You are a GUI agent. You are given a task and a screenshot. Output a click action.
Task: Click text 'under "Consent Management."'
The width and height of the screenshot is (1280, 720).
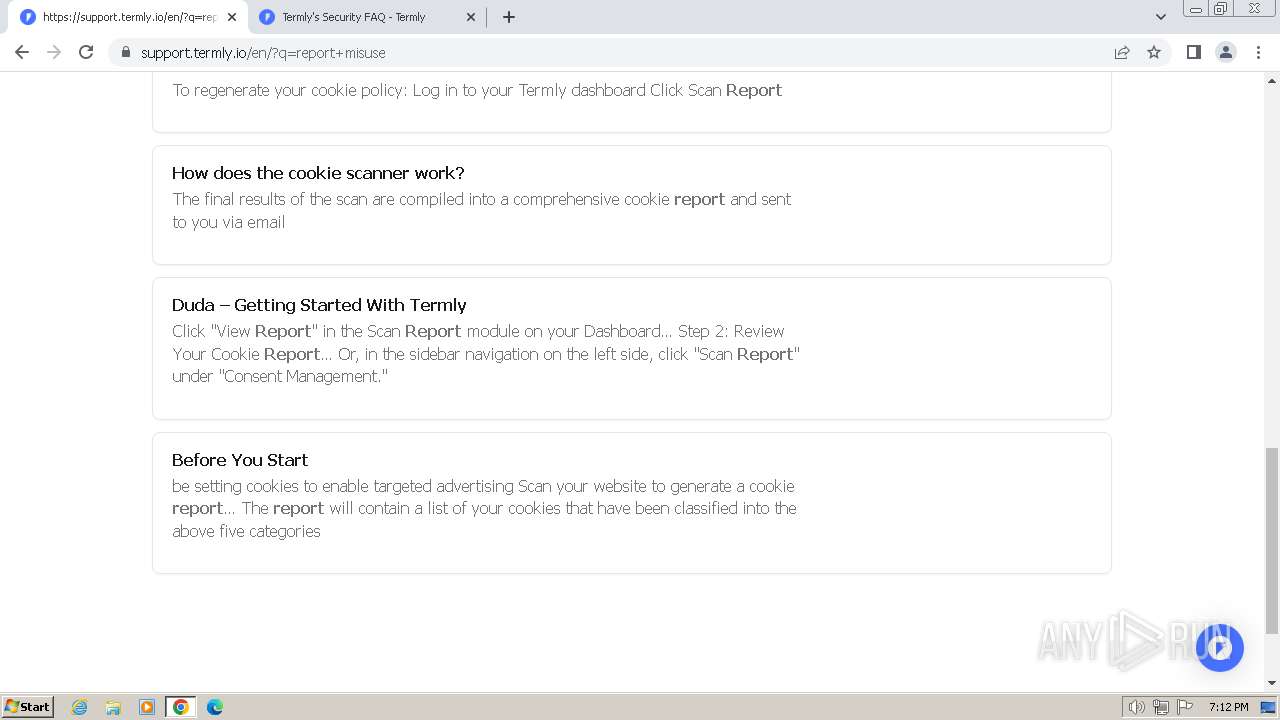[280, 377]
